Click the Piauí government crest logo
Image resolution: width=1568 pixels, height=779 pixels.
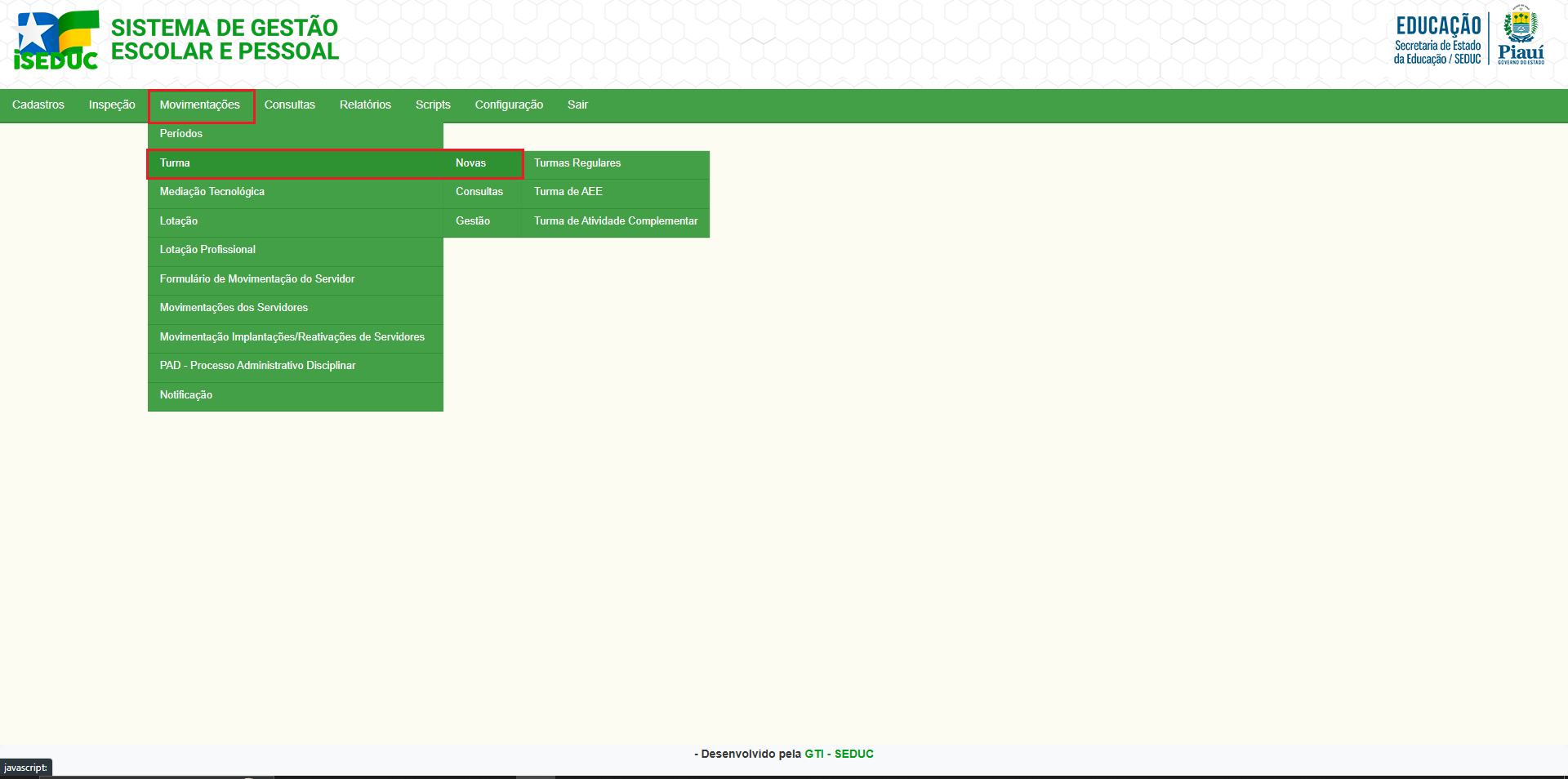[1520, 35]
